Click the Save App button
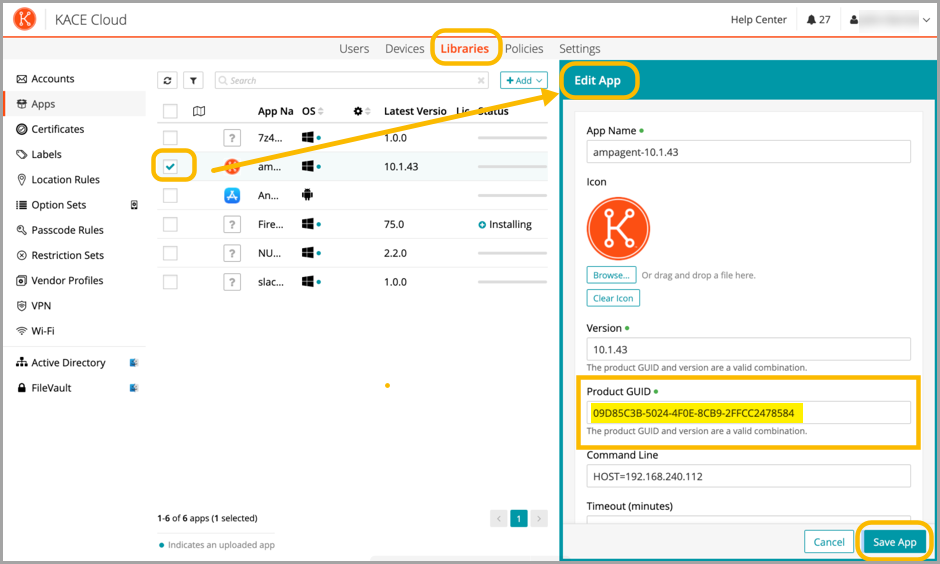The image size is (940, 564). point(894,542)
